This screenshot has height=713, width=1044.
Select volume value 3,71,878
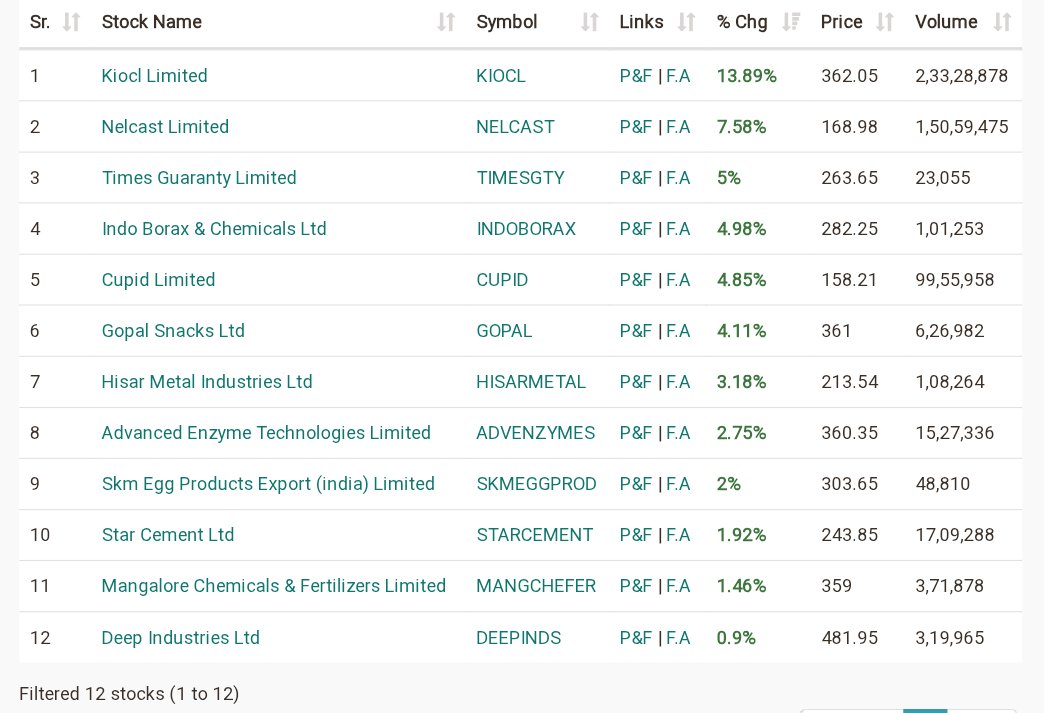(x=949, y=586)
